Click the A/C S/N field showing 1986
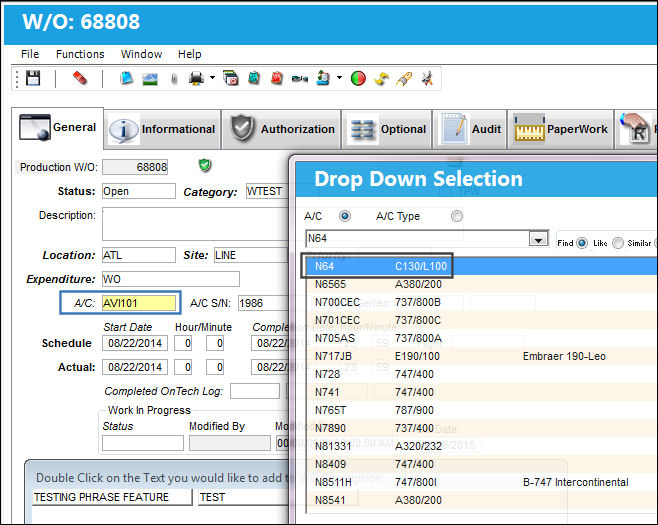 tap(264, 303)
